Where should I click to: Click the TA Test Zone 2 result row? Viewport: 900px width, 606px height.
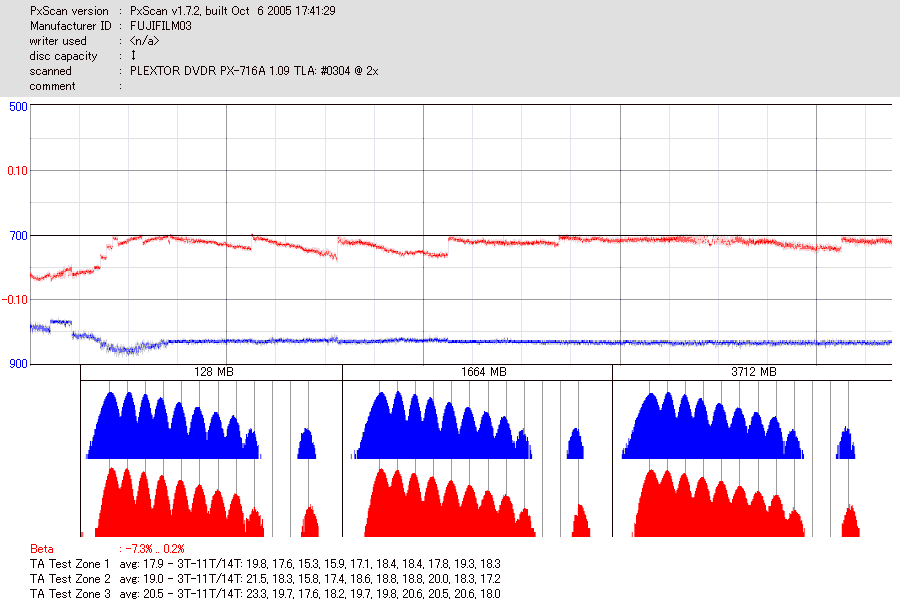point(265,578)
